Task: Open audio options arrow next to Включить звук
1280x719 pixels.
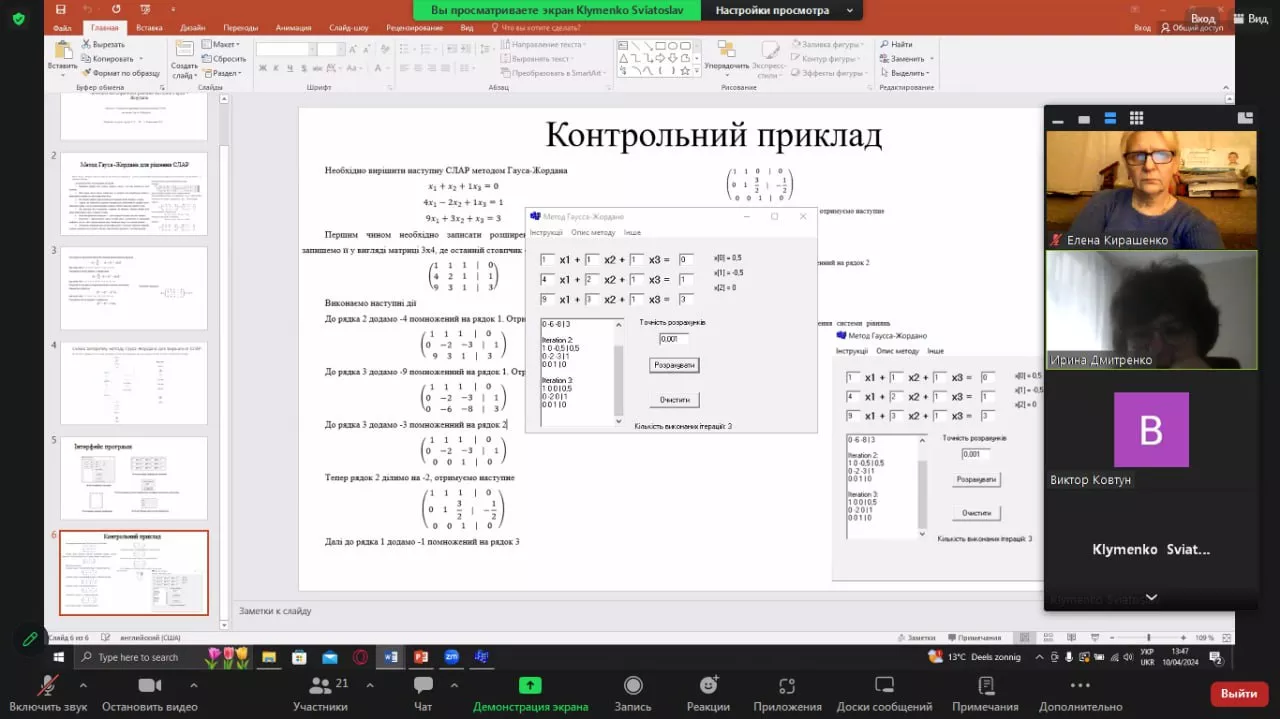Action: (x=83, y=685)
